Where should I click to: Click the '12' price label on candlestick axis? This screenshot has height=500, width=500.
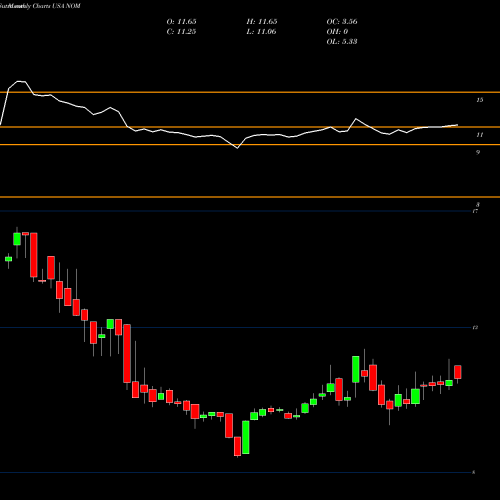[x=475, y=328]
